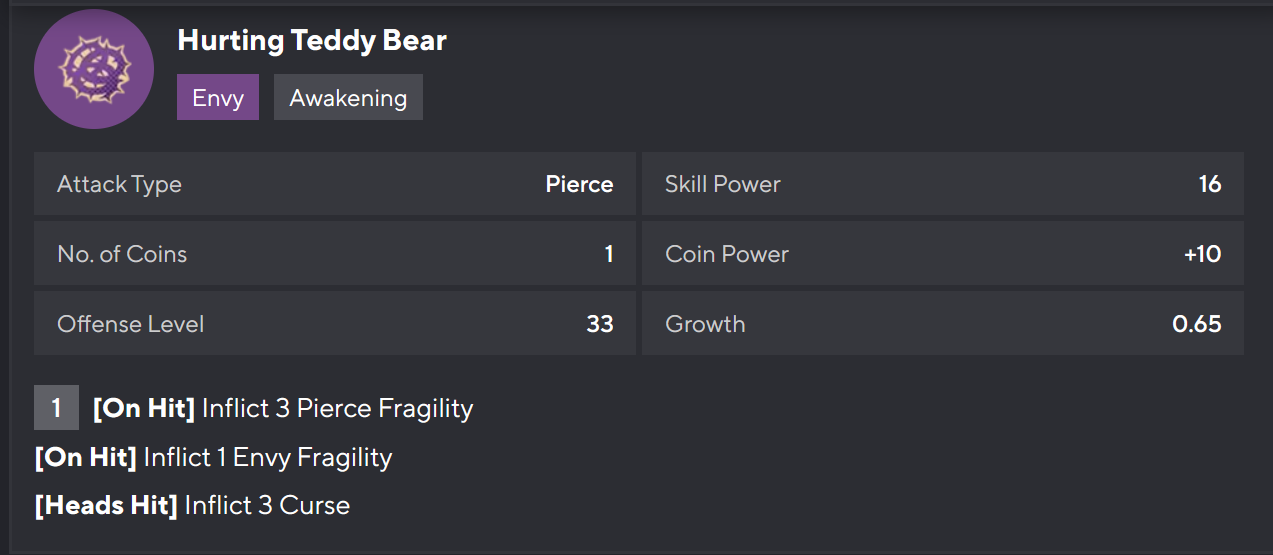Viewport: 1273px width, 555px height.
Task: Select the Envy affinity tag
Action: (x=218, y=98)
